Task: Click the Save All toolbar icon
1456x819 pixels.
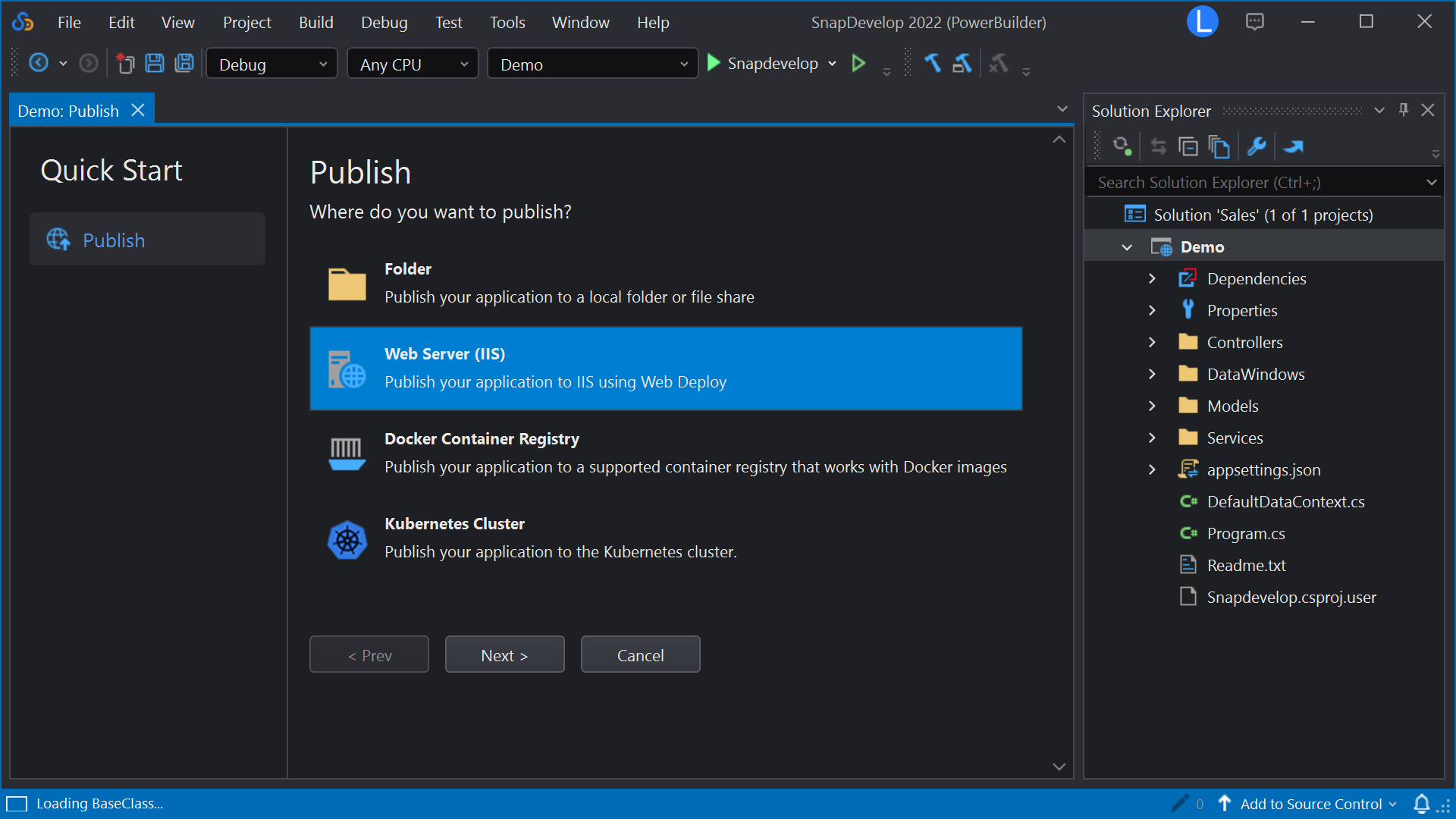Action: click(184, 64)
